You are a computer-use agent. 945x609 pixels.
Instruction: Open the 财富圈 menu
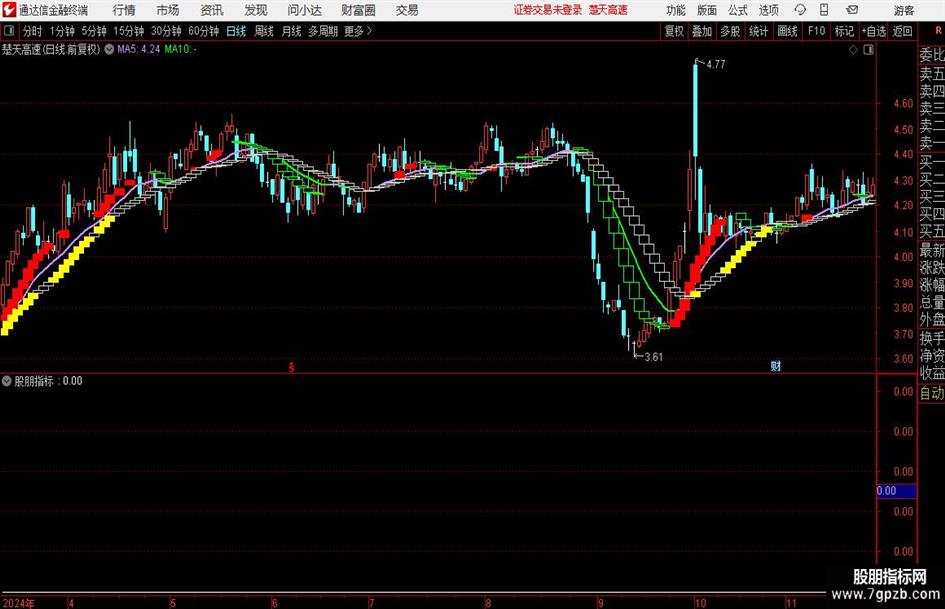pos(358,10)
